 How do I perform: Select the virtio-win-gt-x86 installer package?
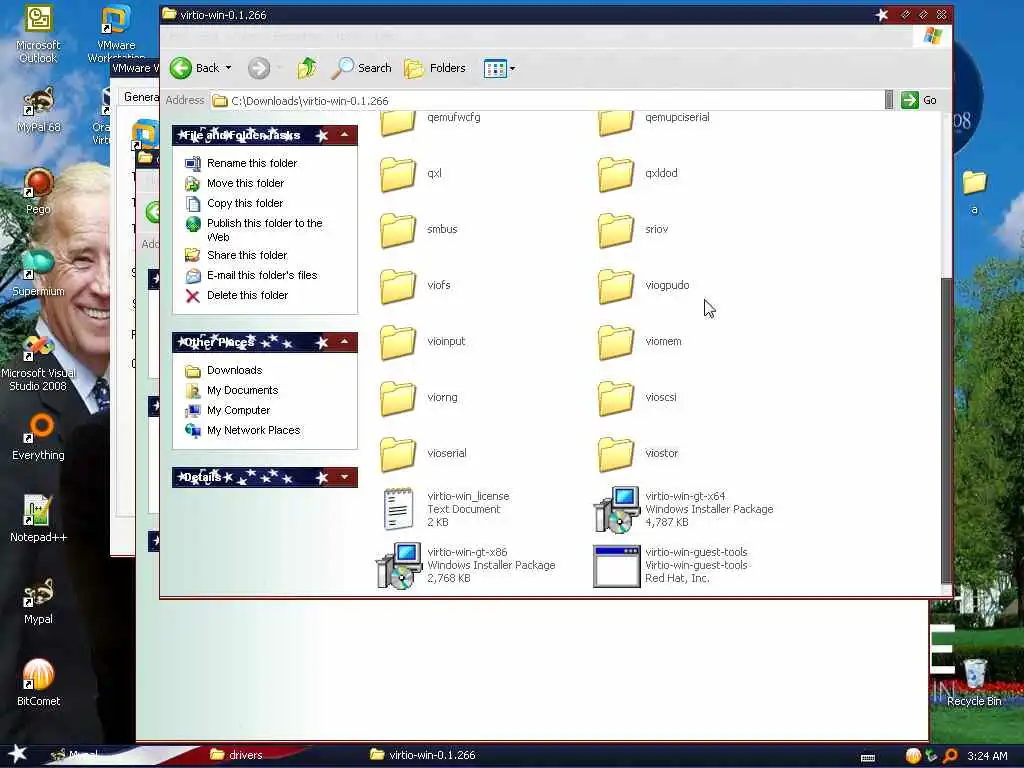tap(466, 565)
